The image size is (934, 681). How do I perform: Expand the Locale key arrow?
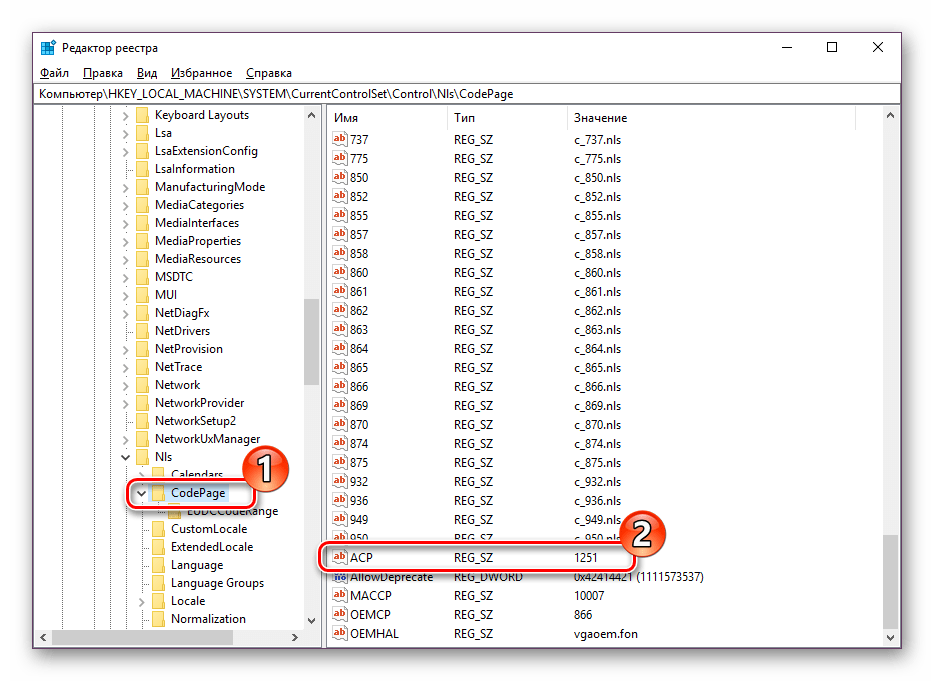pos(141,601)
